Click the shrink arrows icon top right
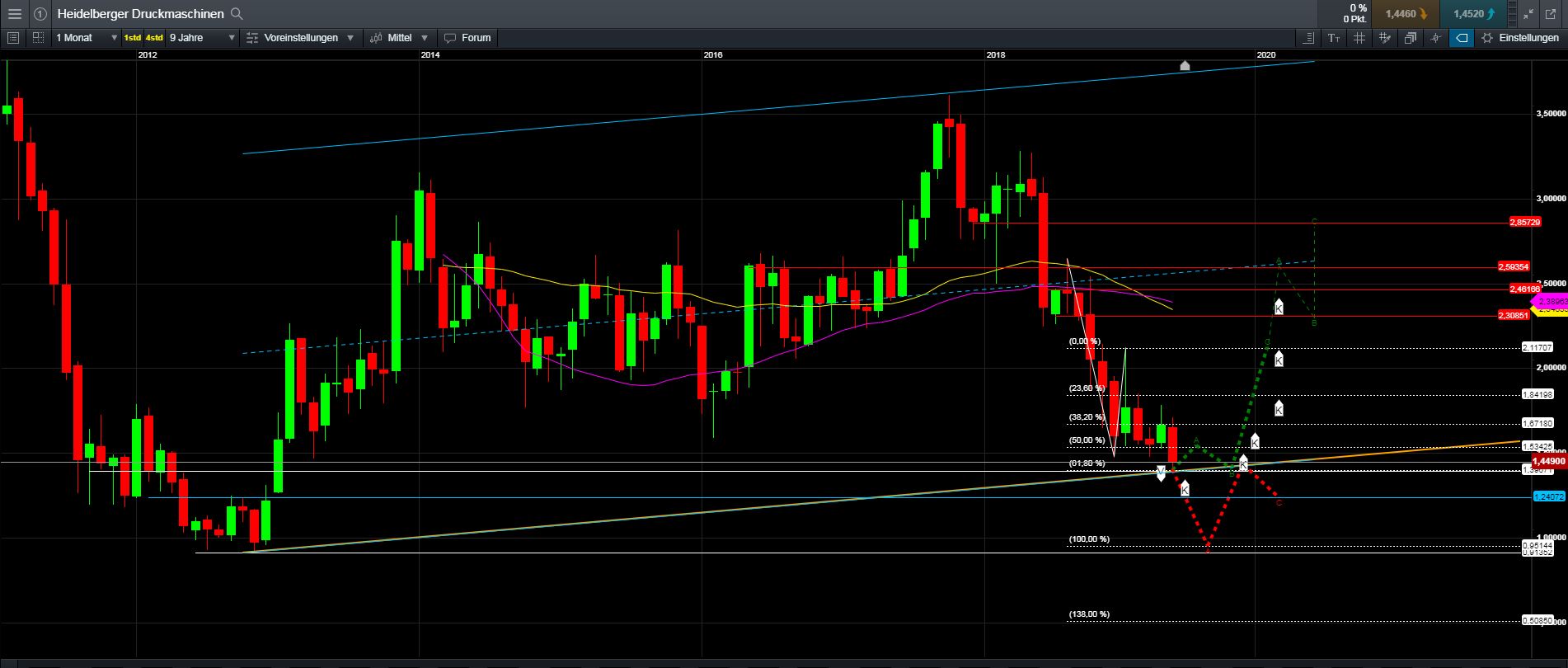 coord(1528,13)
